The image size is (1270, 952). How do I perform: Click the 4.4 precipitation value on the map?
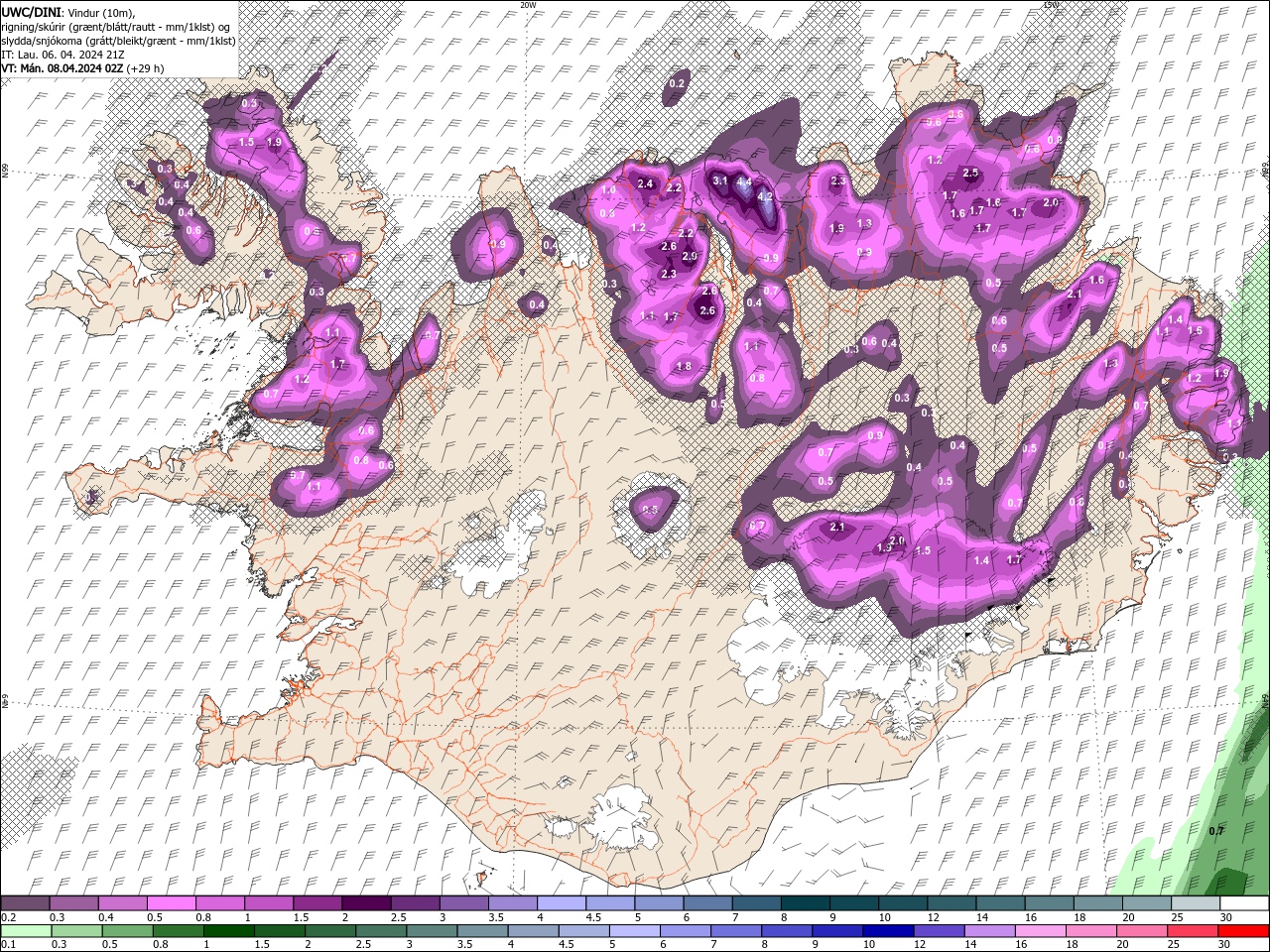pyautogui.click(x=743, y=182)
